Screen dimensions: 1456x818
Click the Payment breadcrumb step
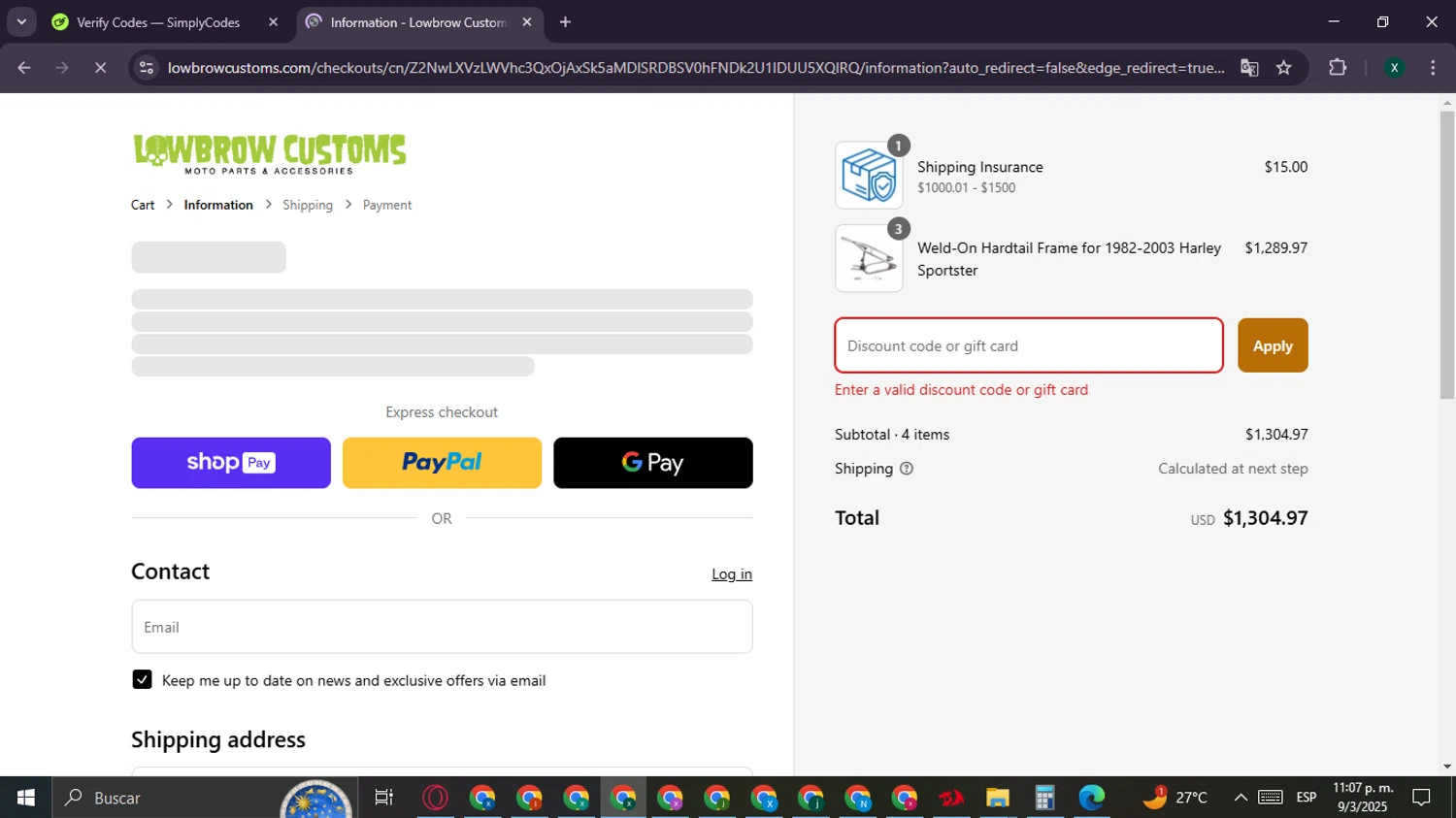tap(387, 205)
